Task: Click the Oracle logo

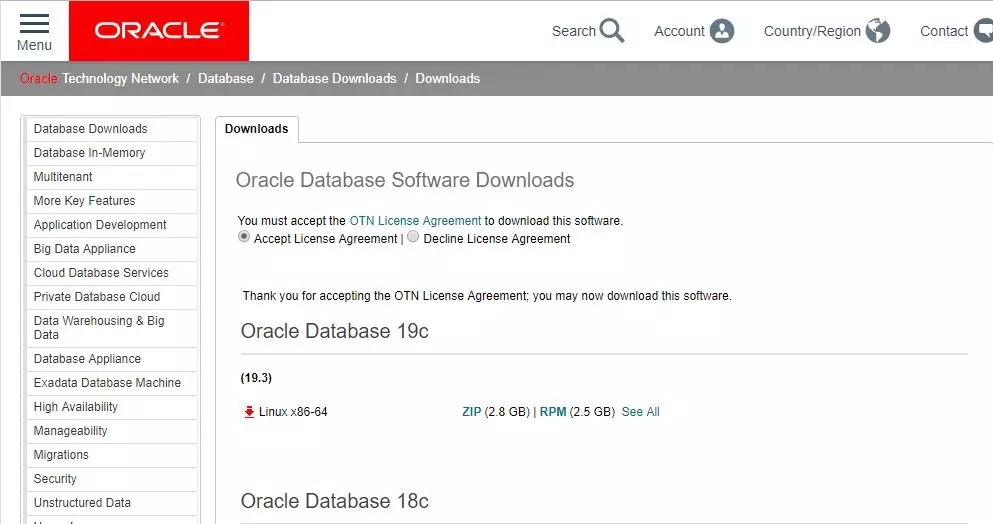Action: [x=158, y=31]
